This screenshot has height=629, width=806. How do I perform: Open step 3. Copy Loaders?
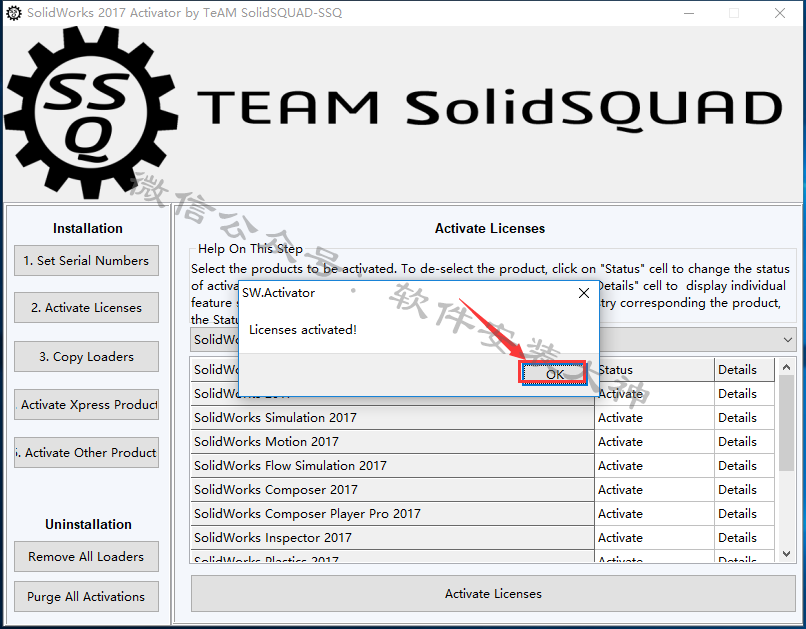tap(86, 356)
